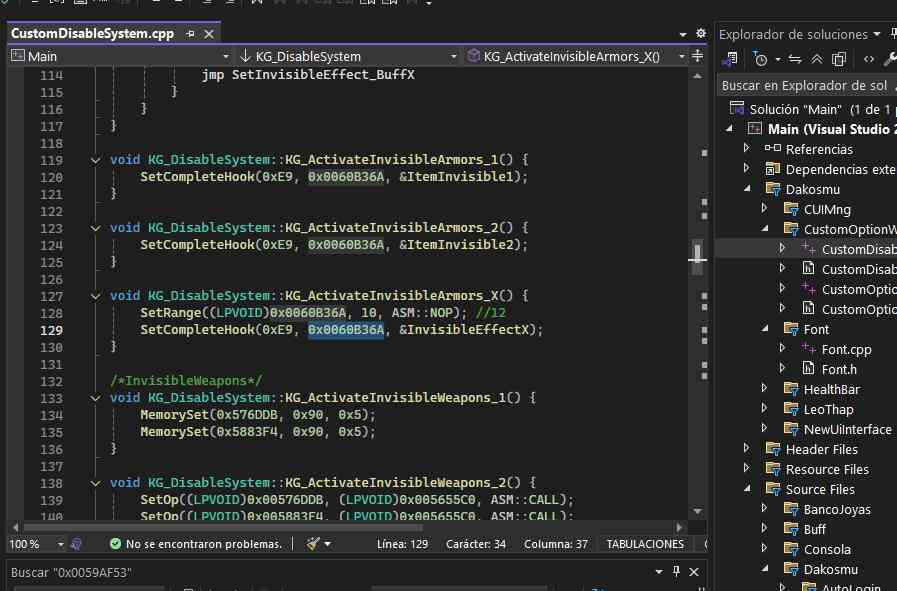Collapse the Main project node
The height and width of the screenshot is (591, 897).
point(729,129)
